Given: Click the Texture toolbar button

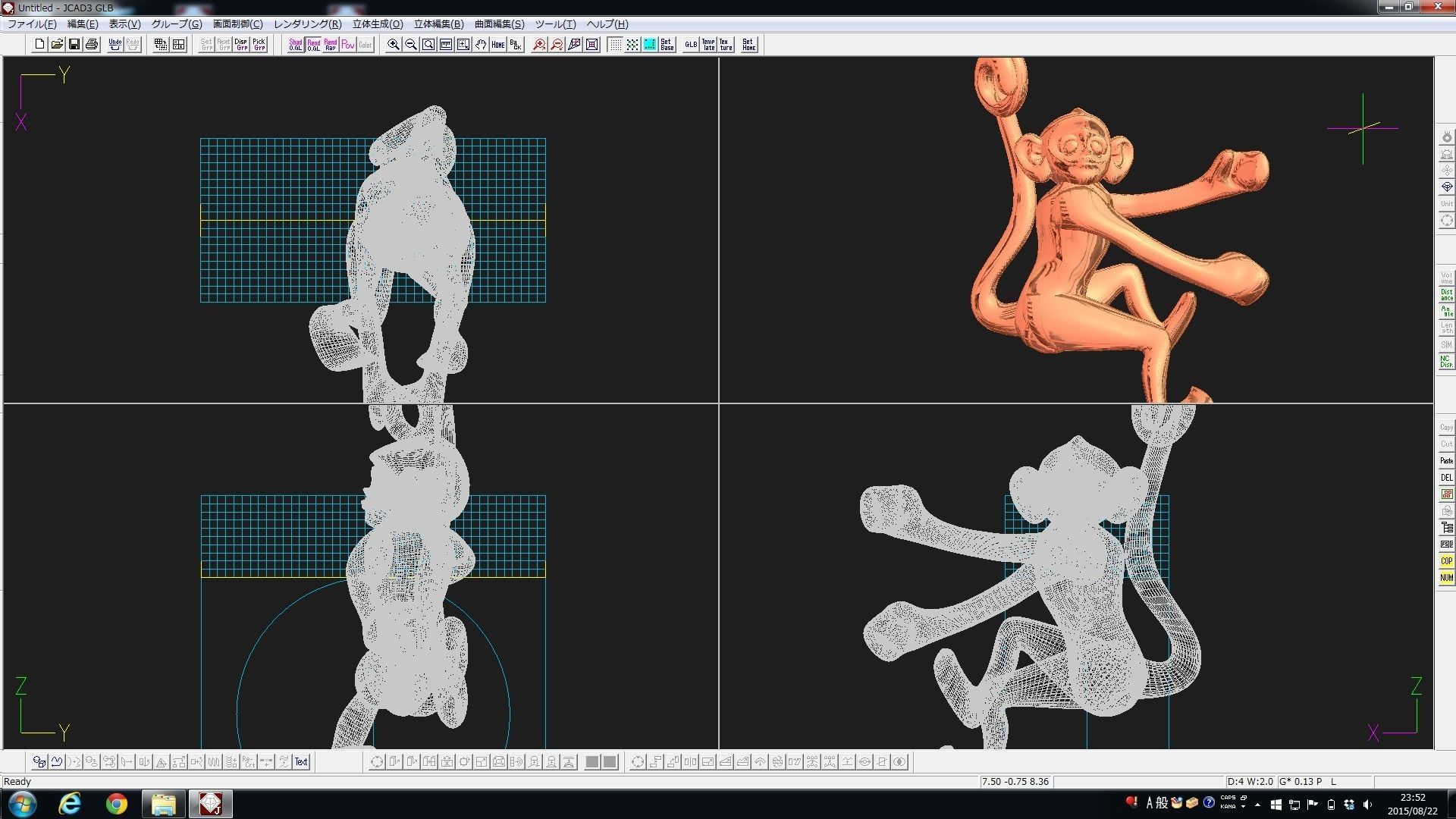Looking at the screenshot, I should pyautogui.click(x=726, y=45).
